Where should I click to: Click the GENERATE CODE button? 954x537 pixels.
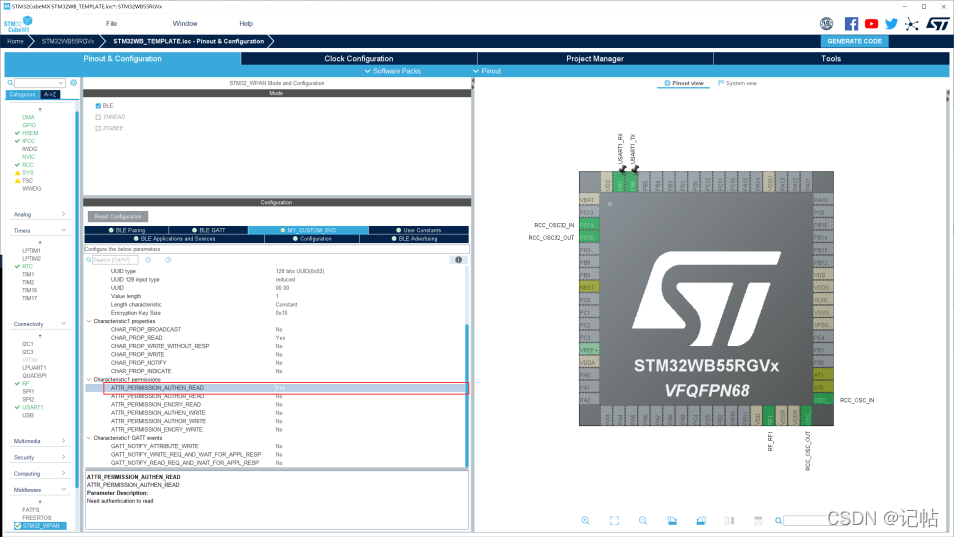click(x=854, y=41)
